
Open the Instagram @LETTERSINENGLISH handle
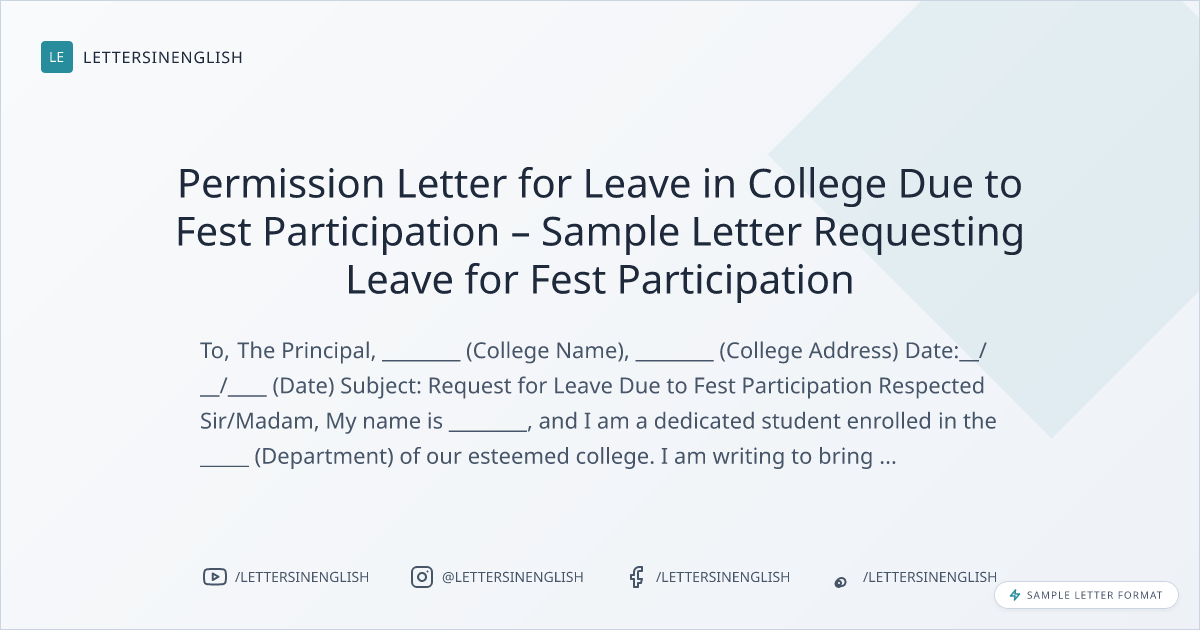click(x=513, y=577)
